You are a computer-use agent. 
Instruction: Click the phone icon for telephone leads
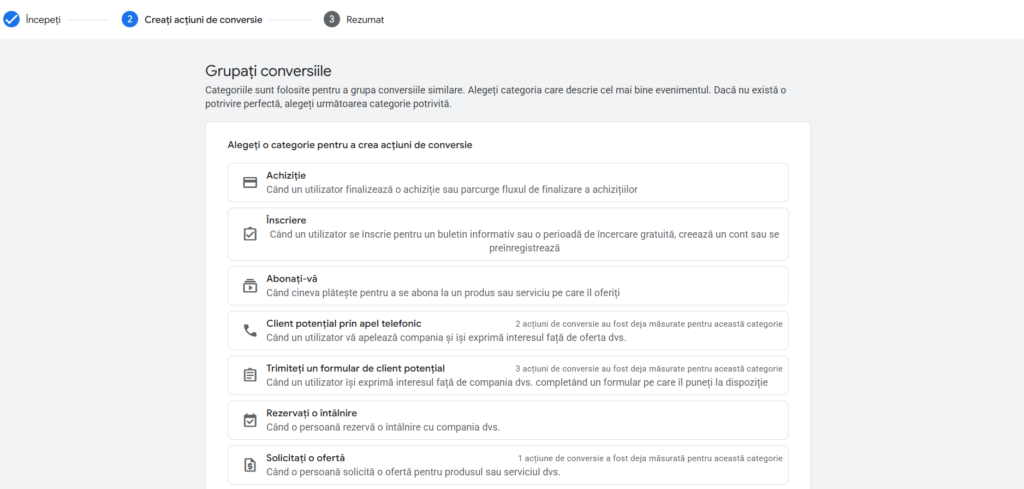coord(250,331)
